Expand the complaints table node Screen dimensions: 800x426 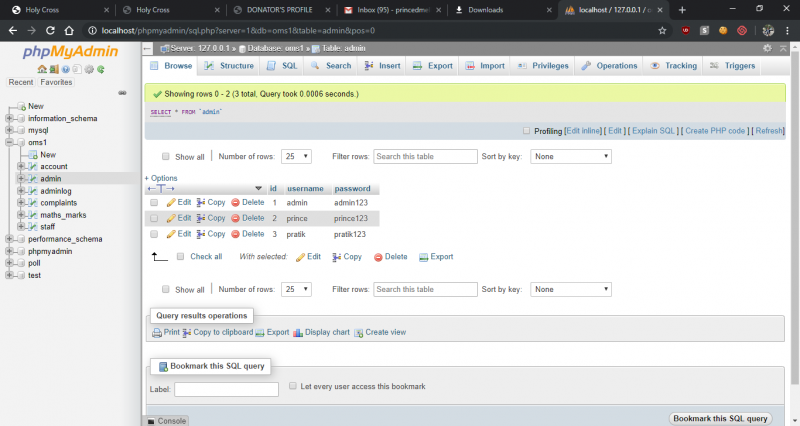click(x=21, y=203)
